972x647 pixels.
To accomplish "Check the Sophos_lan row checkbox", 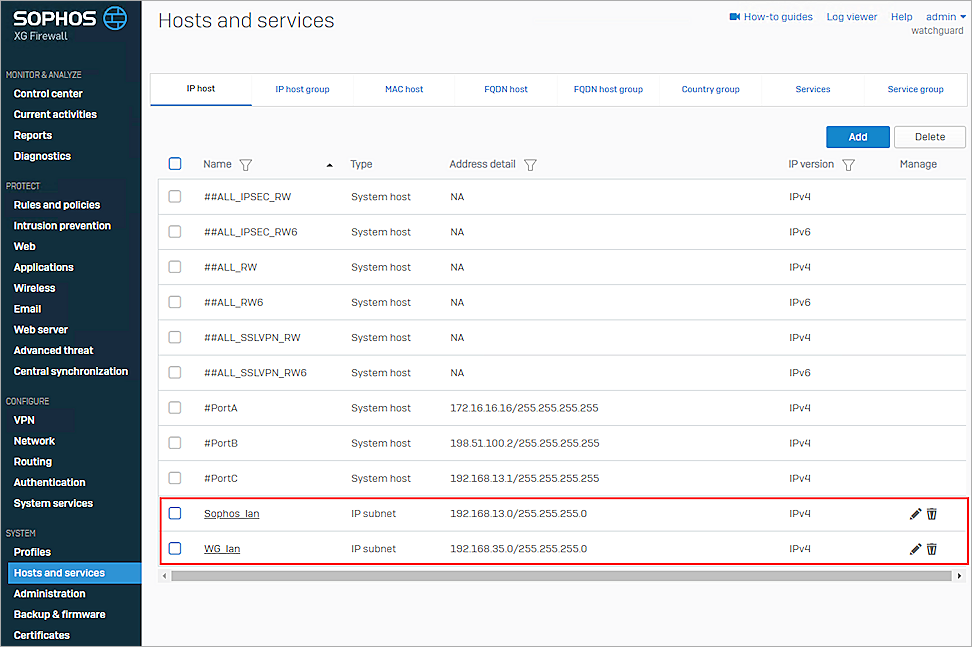I will click(175, 513).
